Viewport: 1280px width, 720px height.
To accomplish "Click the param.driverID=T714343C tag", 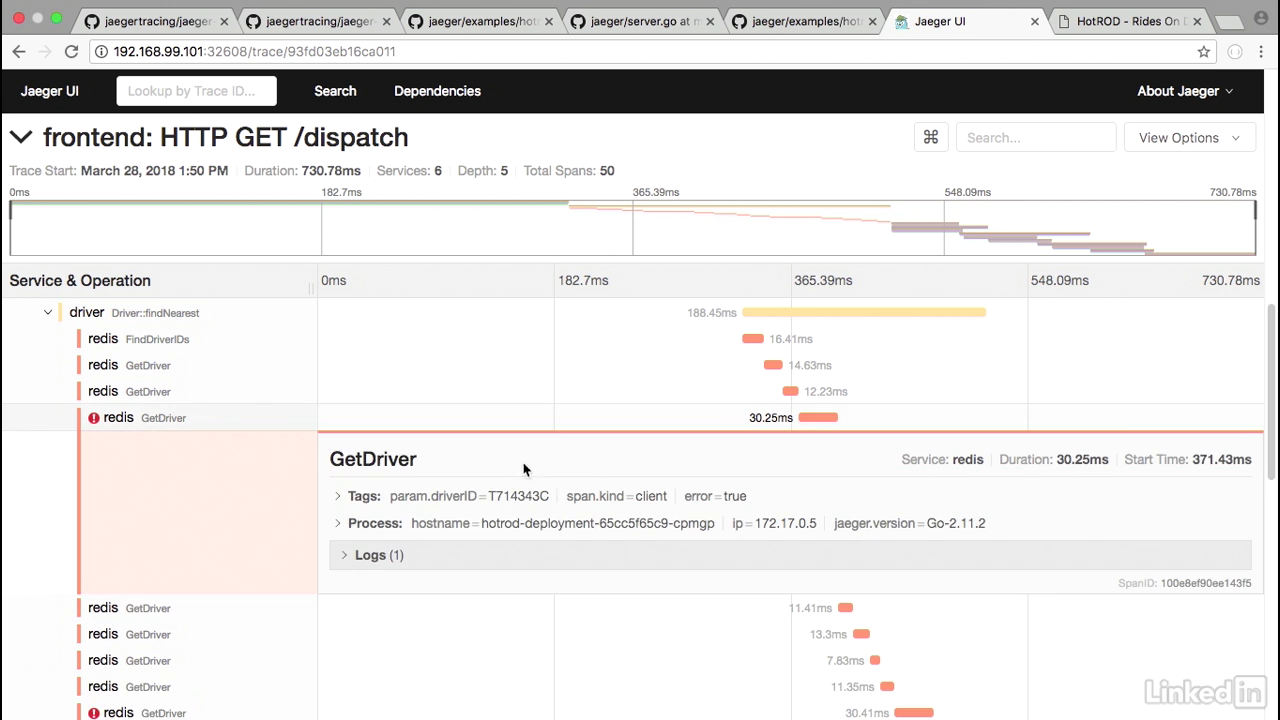I will pyautogui.click(x=469, y=496).
